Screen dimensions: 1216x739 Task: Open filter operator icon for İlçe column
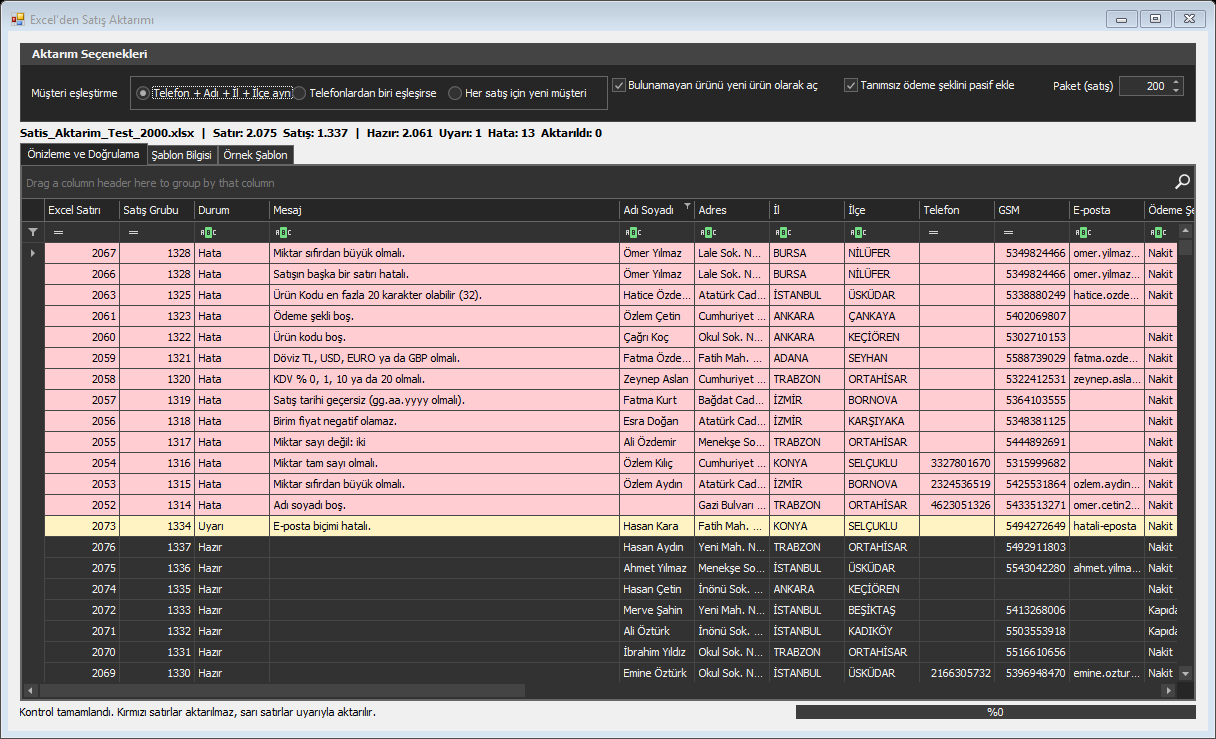858,232
